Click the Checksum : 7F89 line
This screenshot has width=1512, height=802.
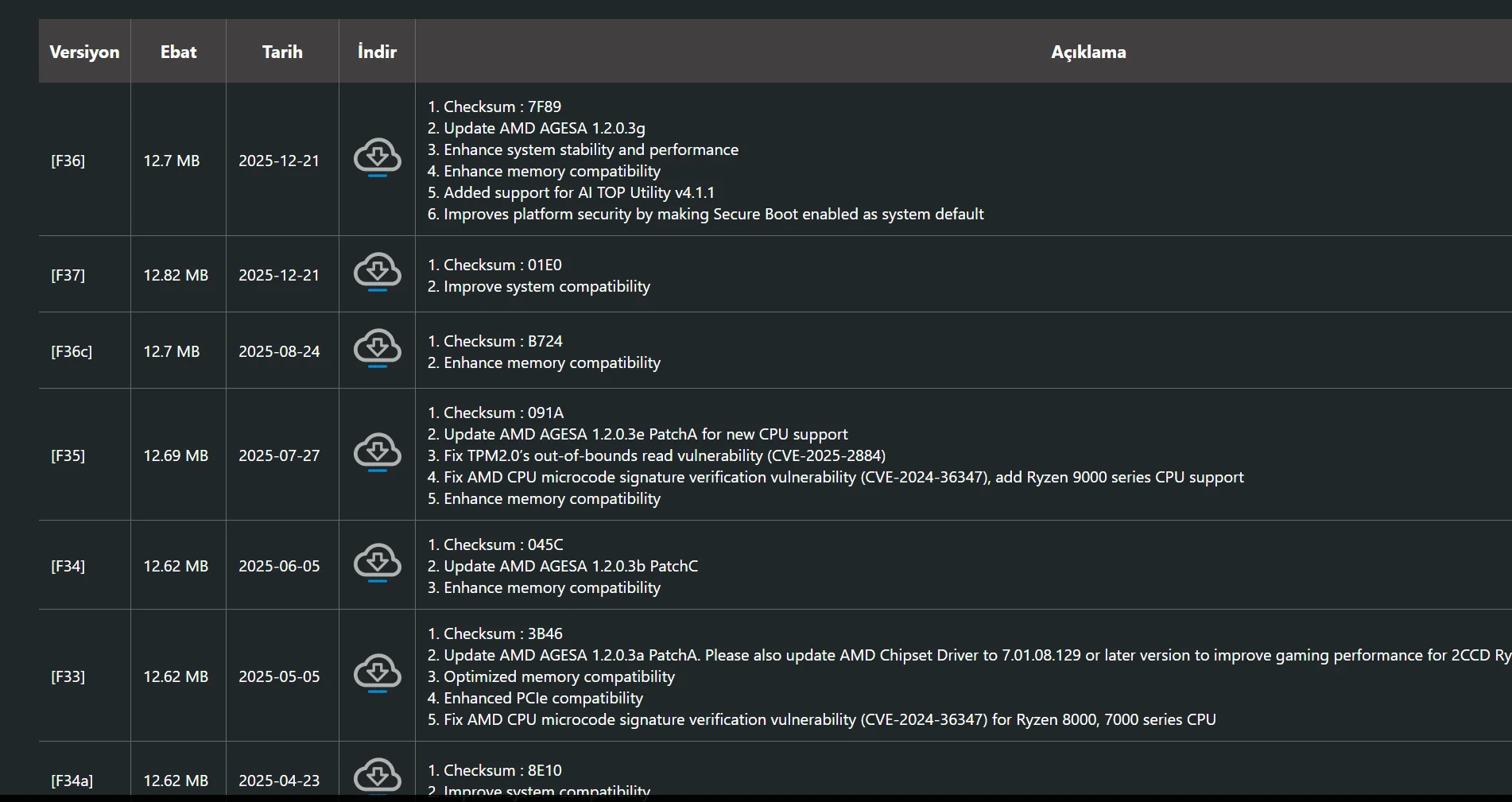tap(494, 107)
